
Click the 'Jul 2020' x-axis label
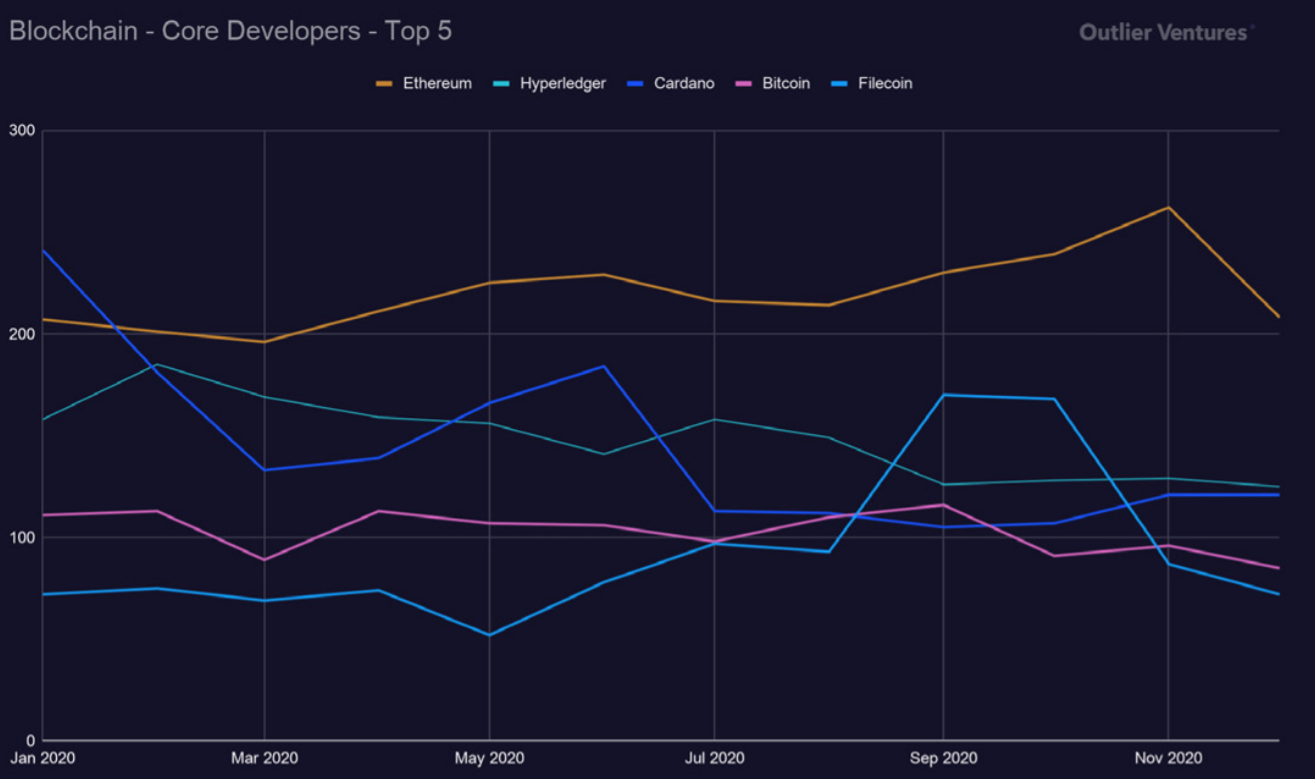pos(714,758)
